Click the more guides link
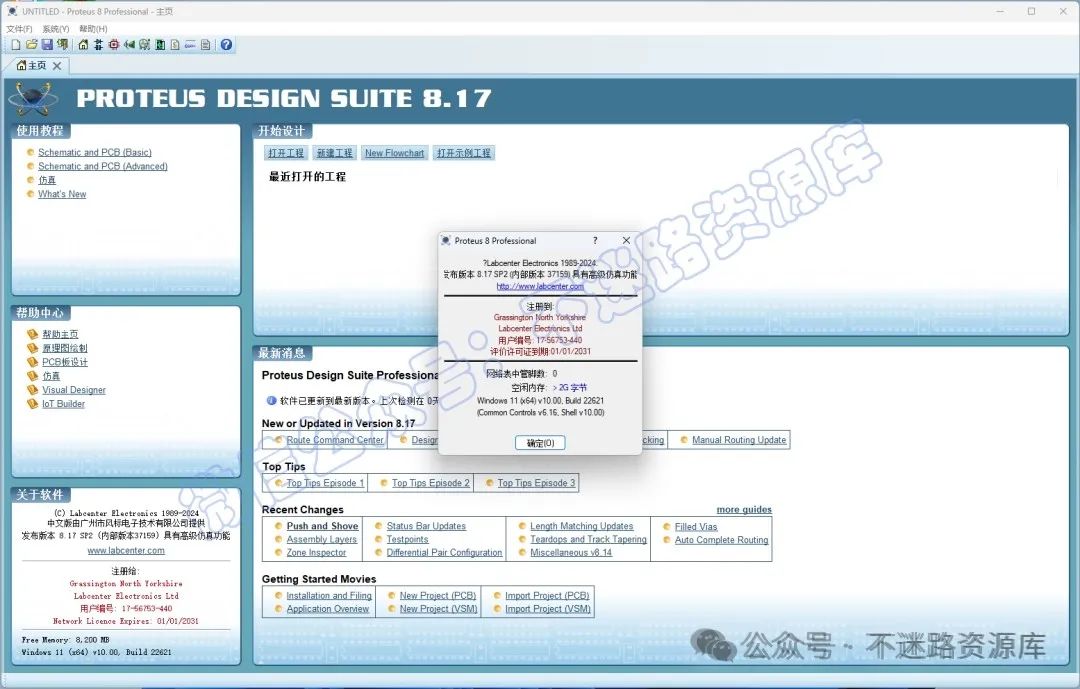Image resolution: width=1080 pixels, height=689 pixels. (x=744, y=510)
